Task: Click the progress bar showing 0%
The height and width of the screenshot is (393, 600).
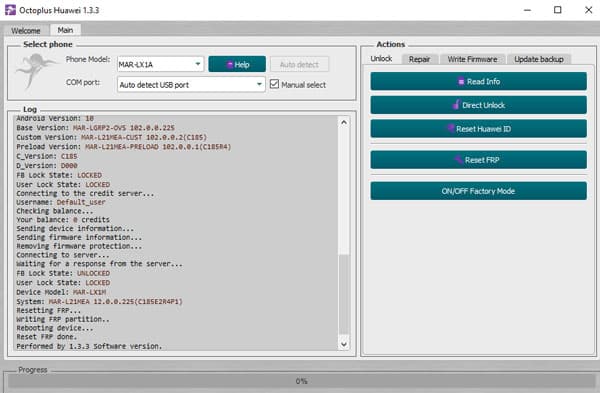Action: (x=301, y=381)
